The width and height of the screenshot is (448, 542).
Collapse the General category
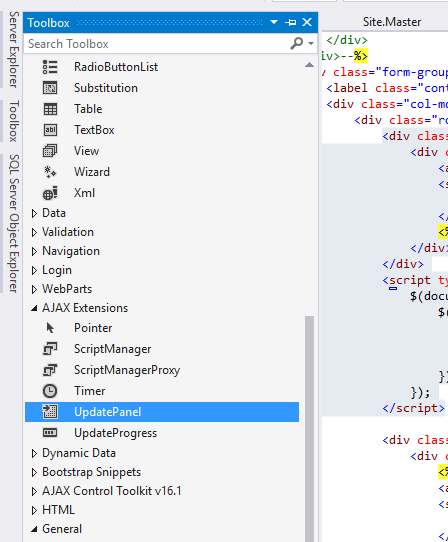pyautogui.click(x=34, y=529)
